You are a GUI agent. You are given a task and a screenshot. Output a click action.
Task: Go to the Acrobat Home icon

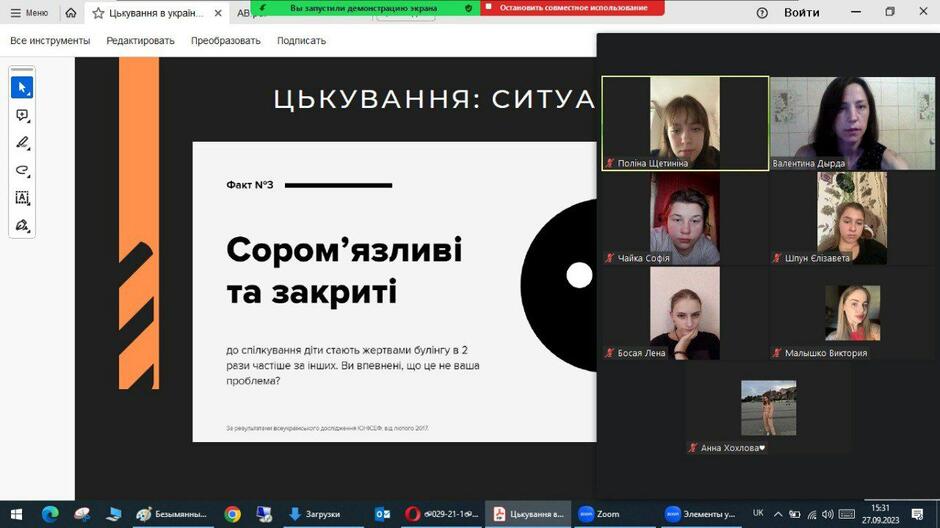tap(71, 13)
